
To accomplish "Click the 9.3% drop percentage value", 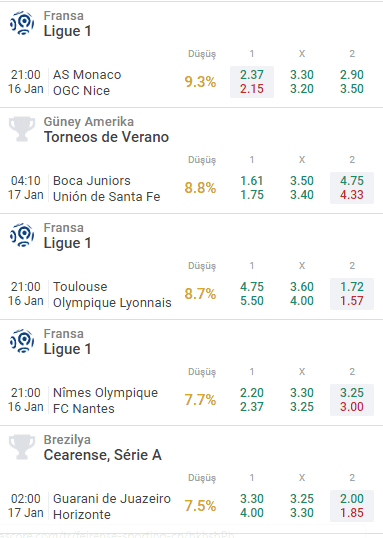I will [200, 82].
